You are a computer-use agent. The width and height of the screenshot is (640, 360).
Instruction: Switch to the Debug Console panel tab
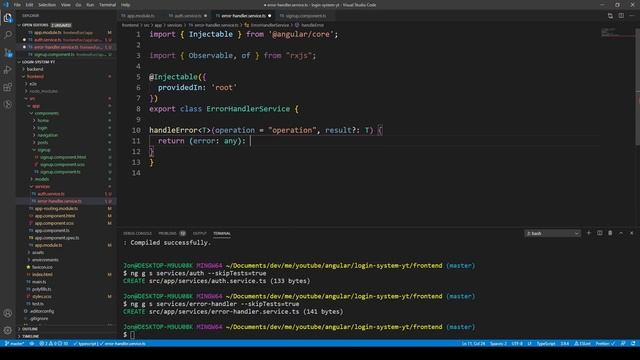click(x=138, y=233)
